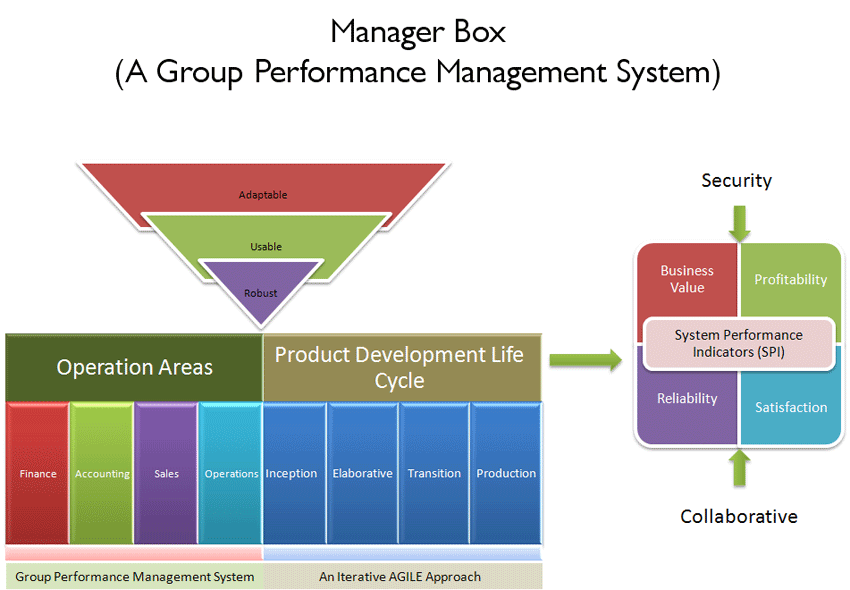Viewport: 850px width, 590px height.
Task: Click the green right-pointing arrow
Action: (585, 361)
